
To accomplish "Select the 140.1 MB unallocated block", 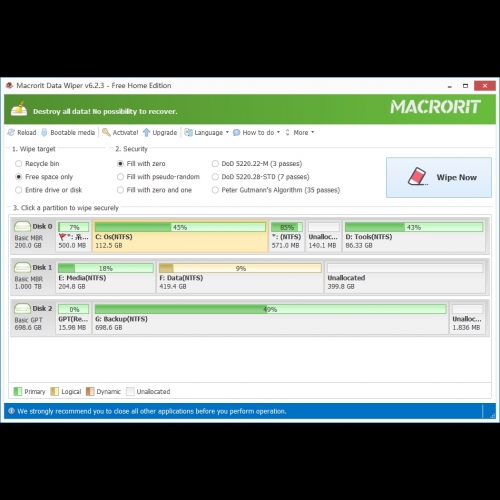I will tap(323, 236).
